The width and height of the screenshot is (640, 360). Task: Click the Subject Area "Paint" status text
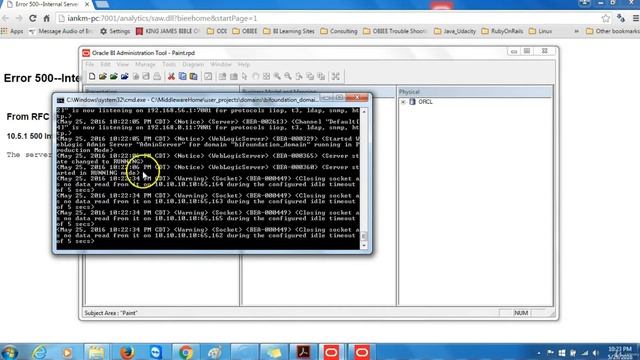[111, 313]
